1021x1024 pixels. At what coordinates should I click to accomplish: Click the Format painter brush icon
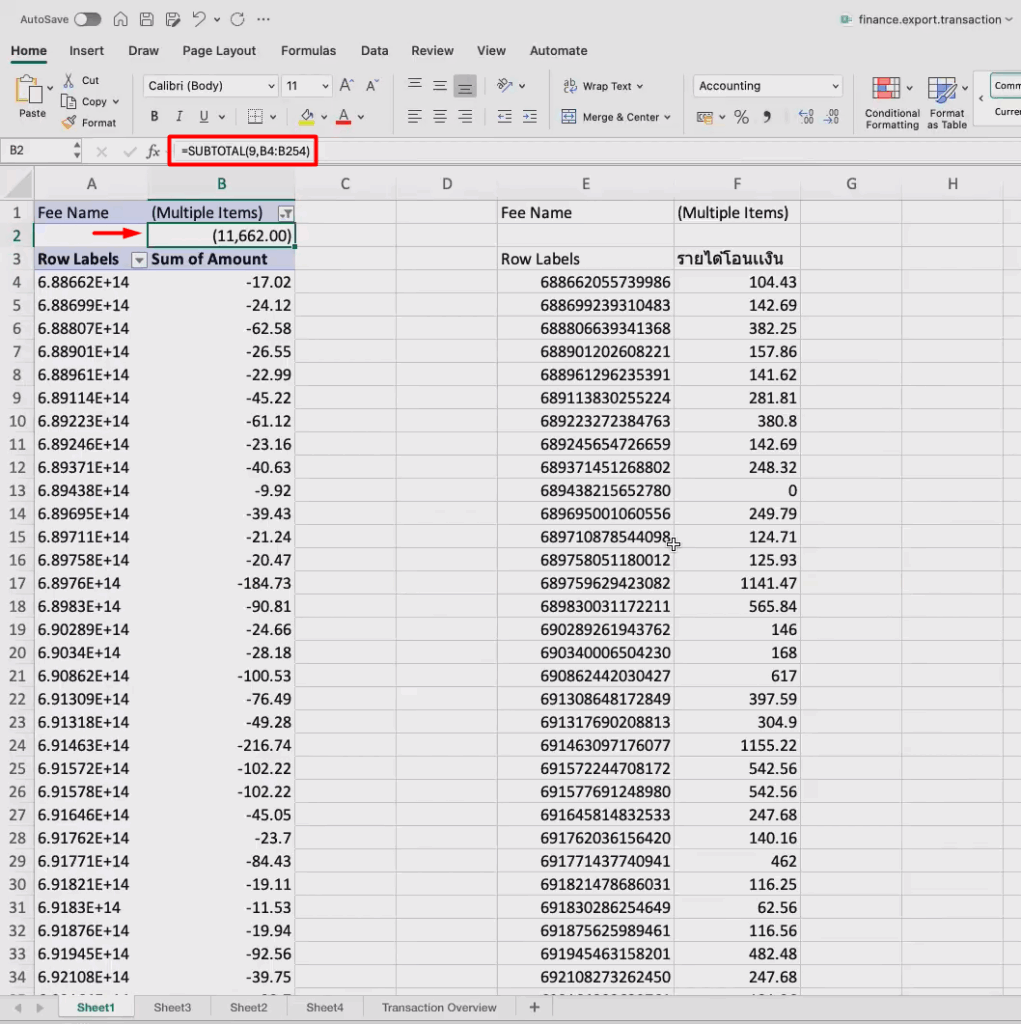pos(69,123)
